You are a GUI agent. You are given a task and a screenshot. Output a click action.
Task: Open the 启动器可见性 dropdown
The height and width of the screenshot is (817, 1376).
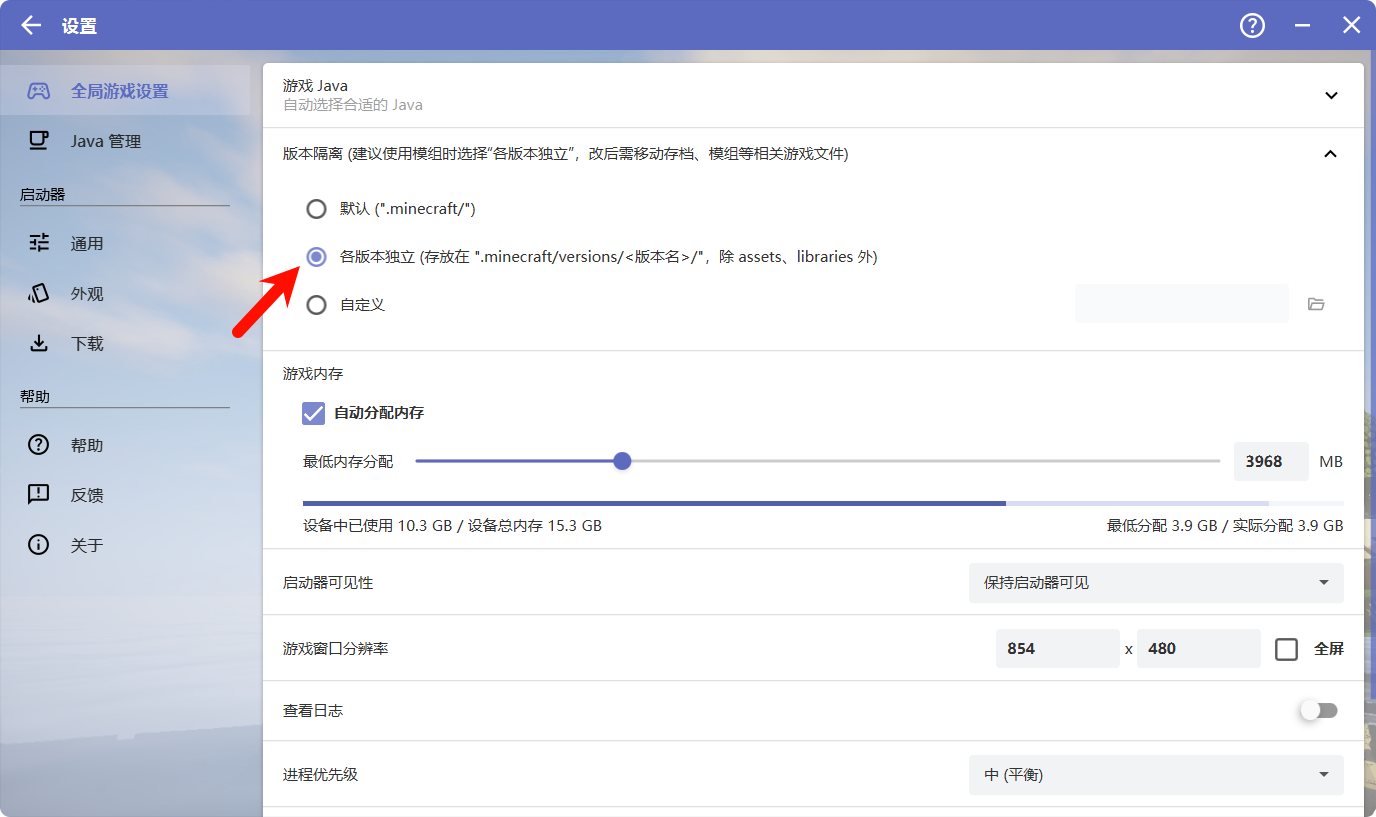[x=1155, y=583]
